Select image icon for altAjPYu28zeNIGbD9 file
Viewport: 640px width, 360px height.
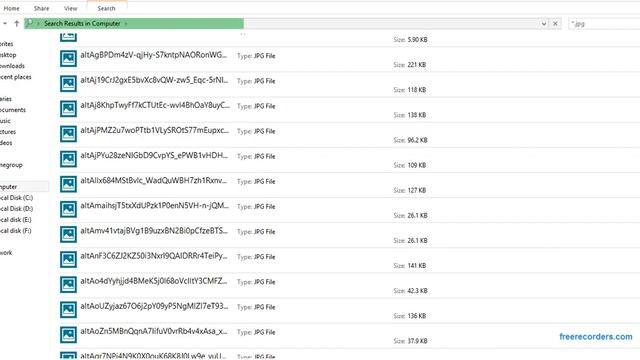(68, 159)
